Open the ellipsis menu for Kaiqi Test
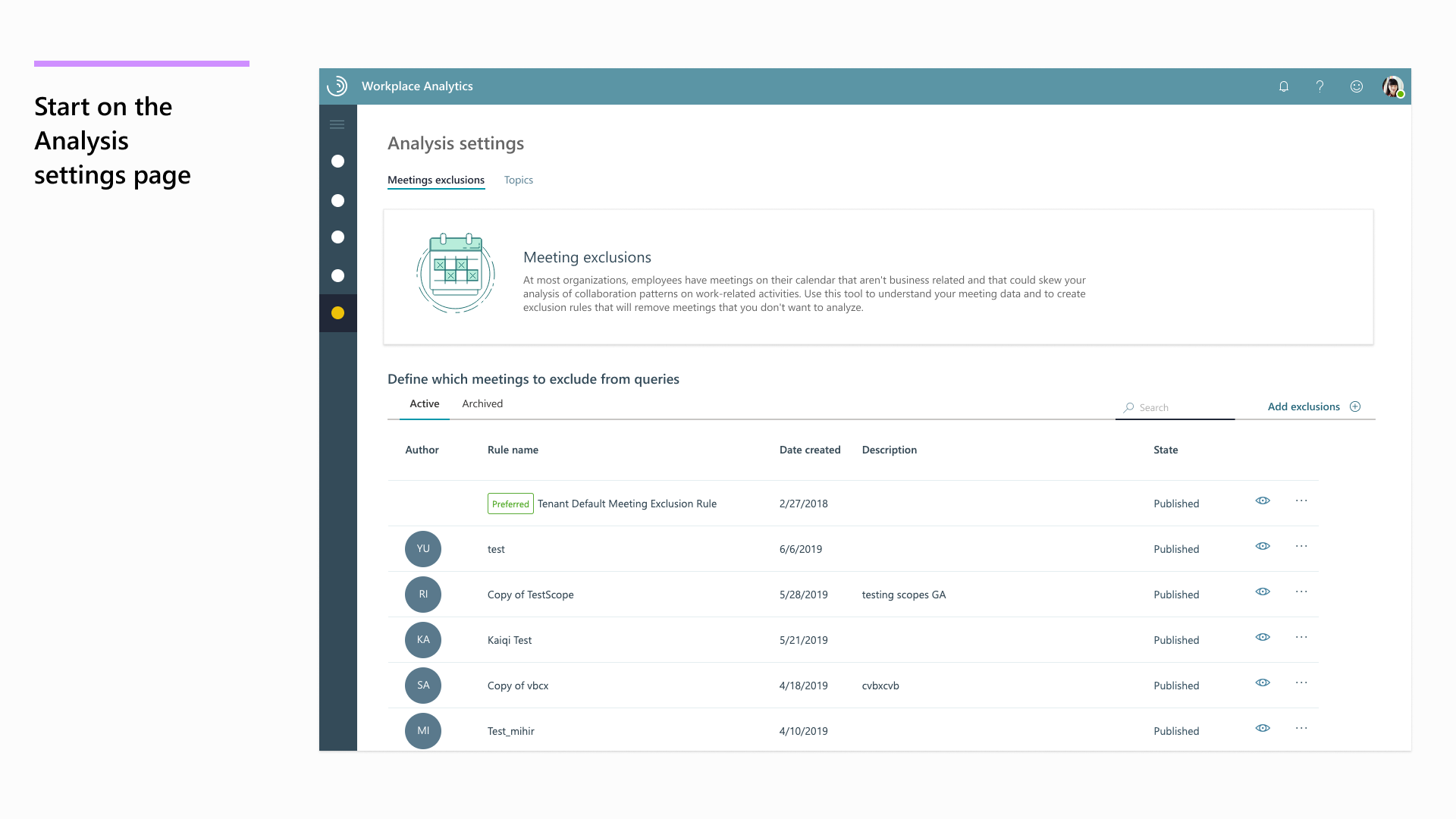The height and width of the screenshot is (819, 1456). 1301,637
